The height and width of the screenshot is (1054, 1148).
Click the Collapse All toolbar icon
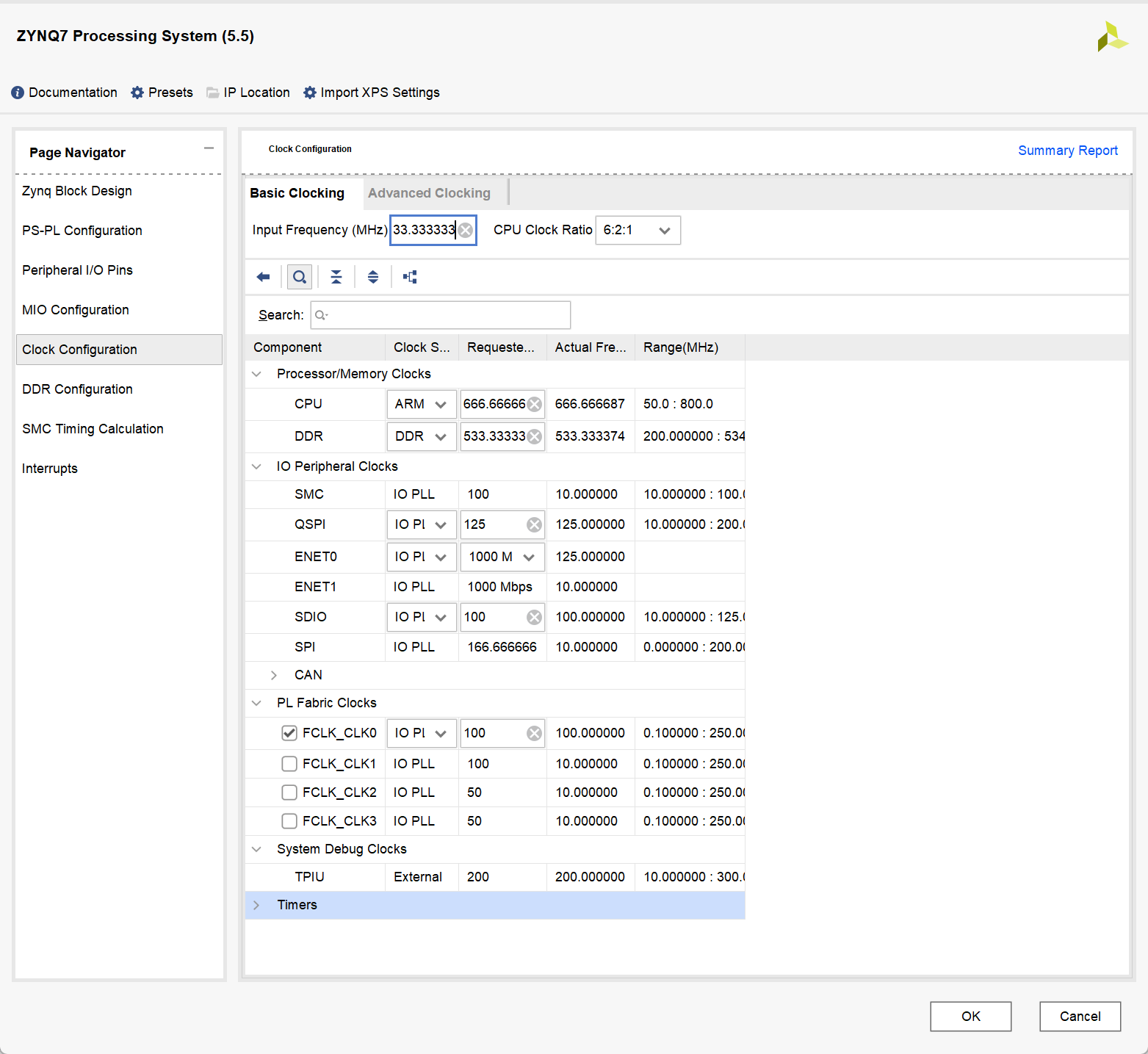point(336,277)
